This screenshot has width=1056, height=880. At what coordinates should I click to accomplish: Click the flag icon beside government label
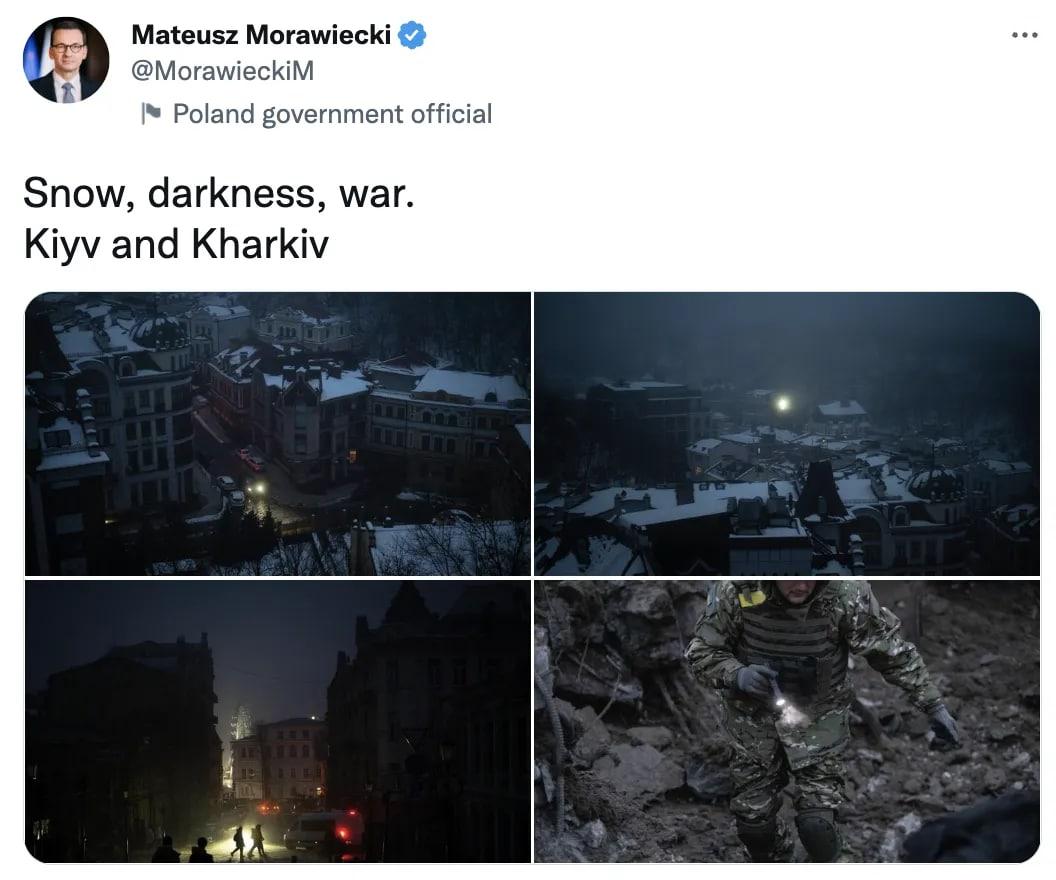(x=151, y=113)
